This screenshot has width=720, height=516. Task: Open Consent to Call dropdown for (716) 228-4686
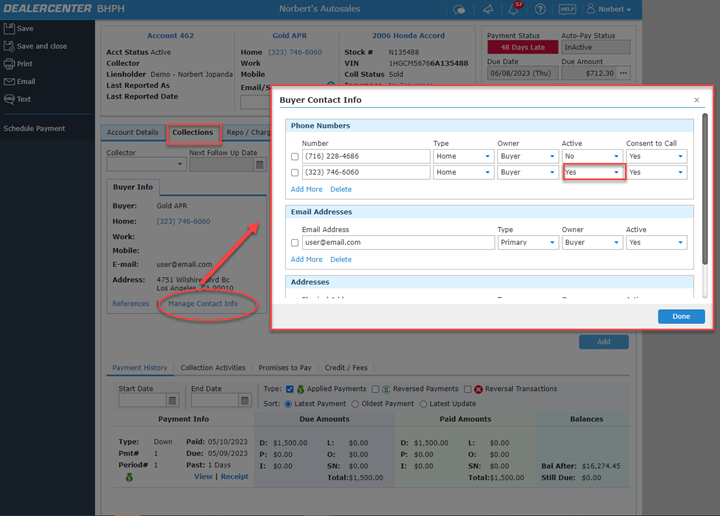tap(657, 156)
